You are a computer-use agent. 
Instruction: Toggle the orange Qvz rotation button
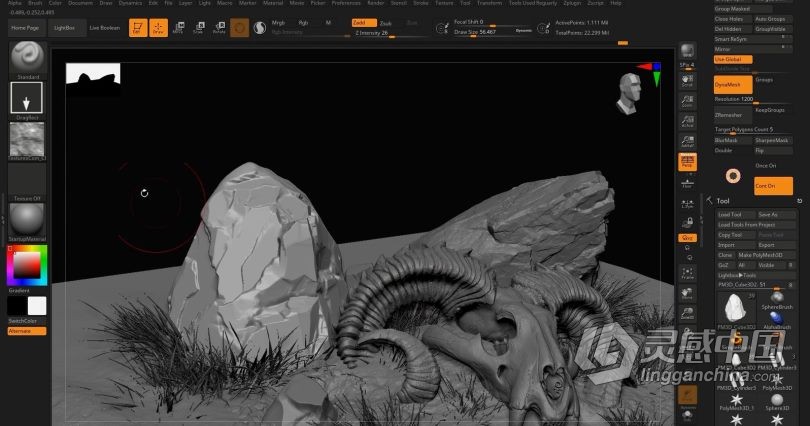click(687, 238)
